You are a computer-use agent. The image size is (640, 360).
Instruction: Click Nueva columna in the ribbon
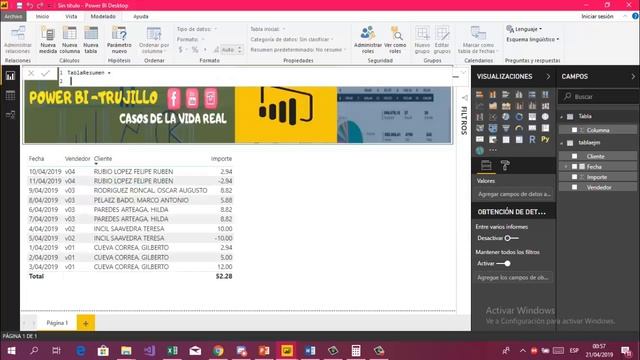(x=69, y=40)
